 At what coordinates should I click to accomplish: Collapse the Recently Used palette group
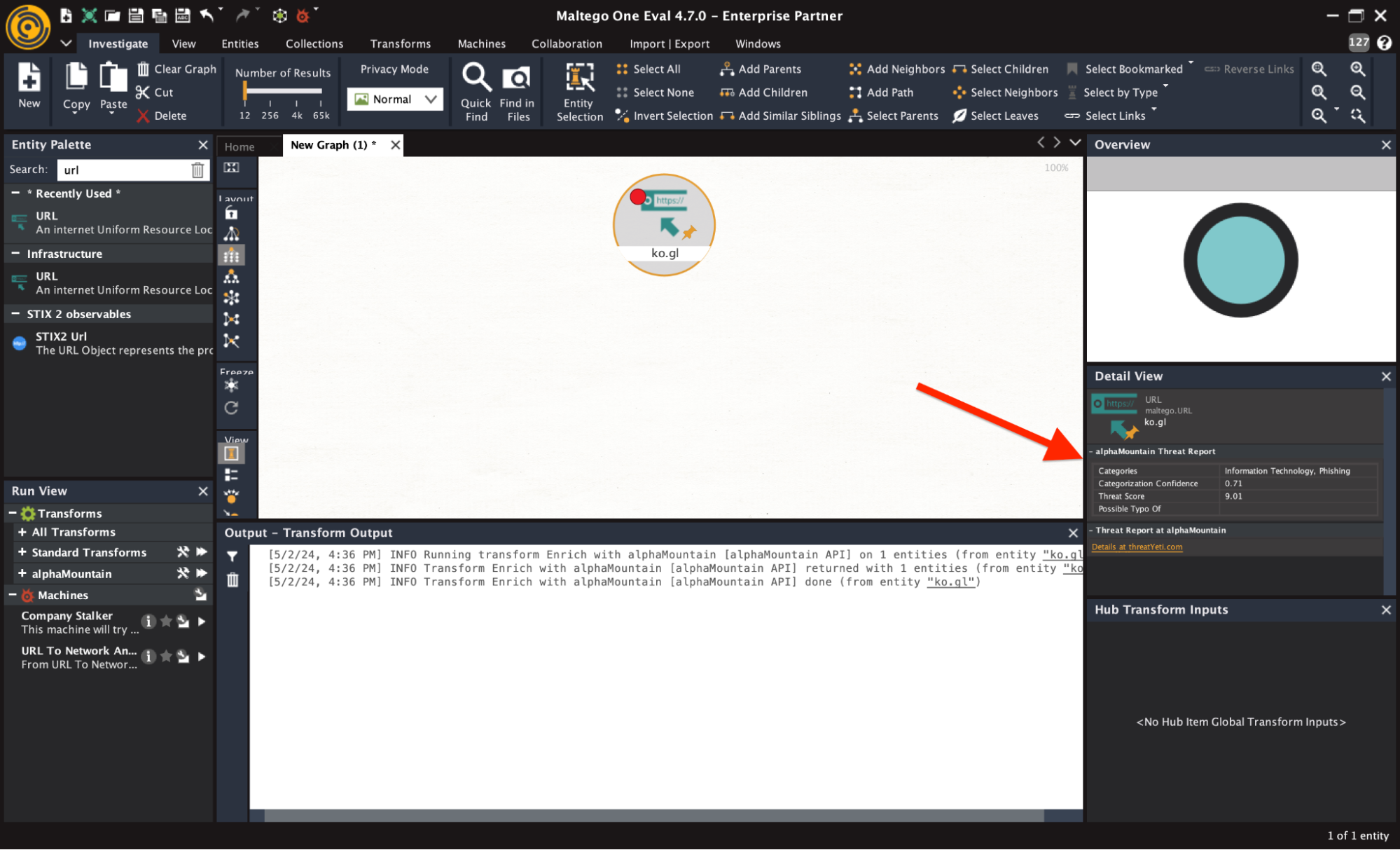point(15,193)
